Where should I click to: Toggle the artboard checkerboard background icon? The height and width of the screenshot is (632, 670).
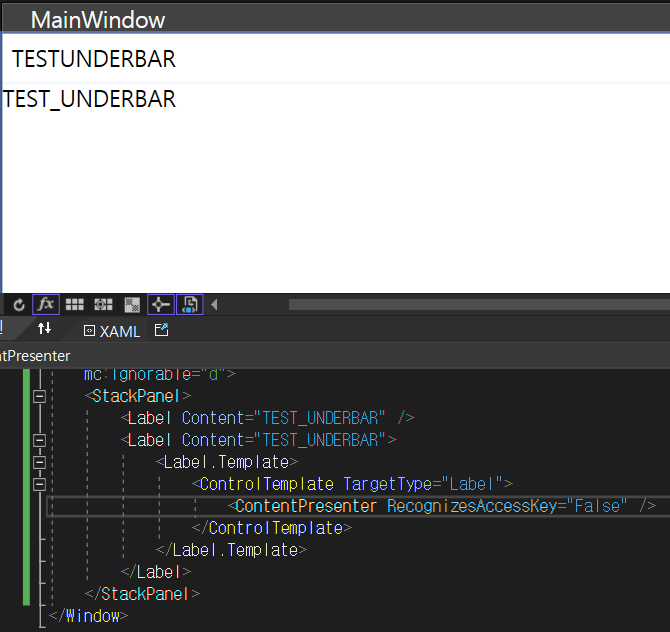(x=132, y=305)
